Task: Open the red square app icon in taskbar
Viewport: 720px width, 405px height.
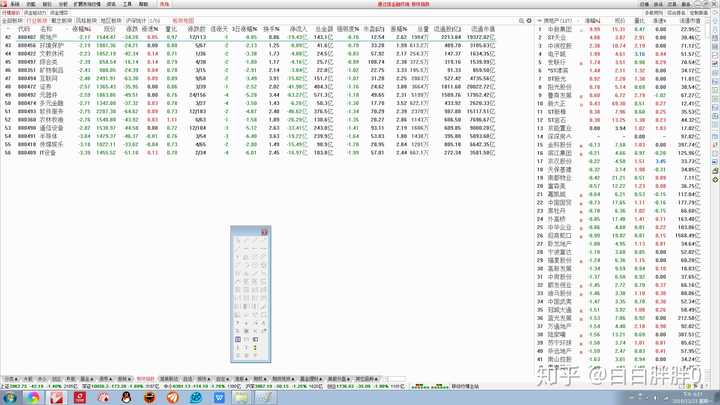Action: click(x=80, y=398)
